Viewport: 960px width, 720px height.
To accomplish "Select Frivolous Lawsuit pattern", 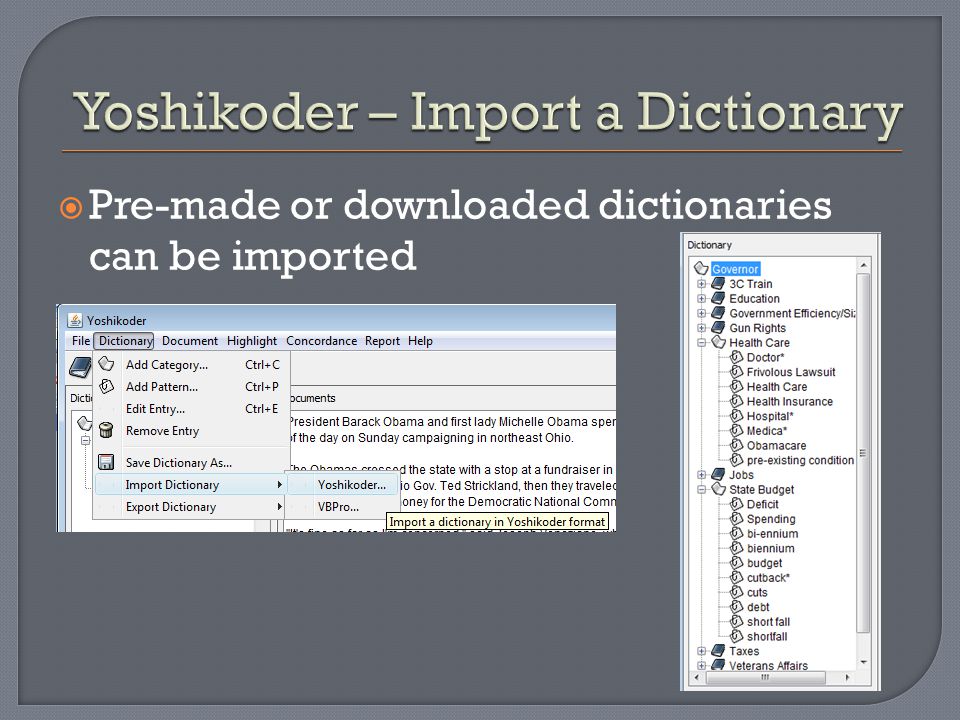I will coord(791,372).
